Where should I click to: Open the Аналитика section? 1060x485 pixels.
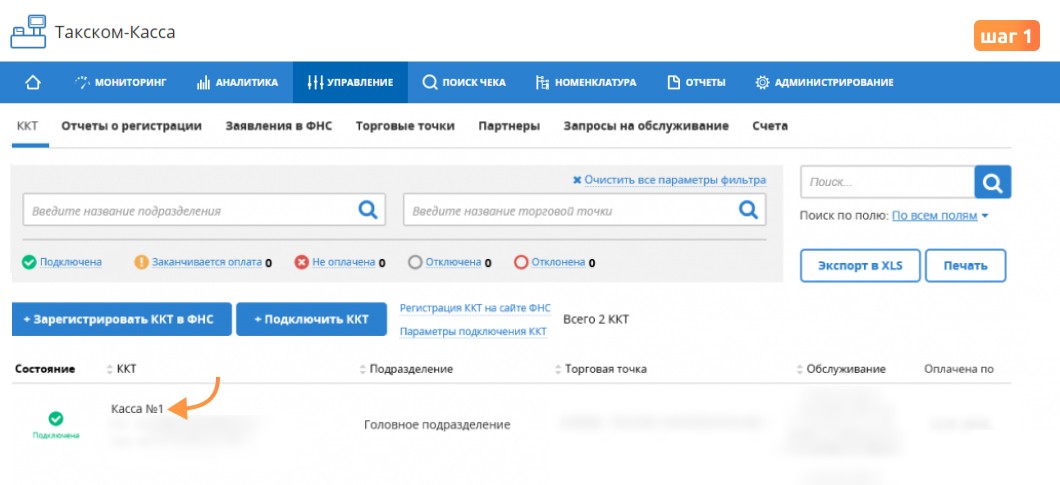click(237, 83)
